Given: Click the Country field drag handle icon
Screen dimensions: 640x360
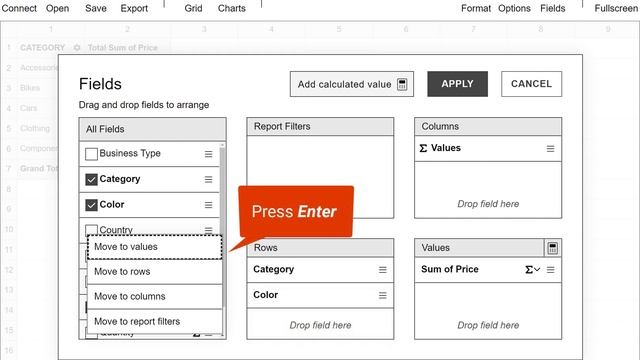Looking at the screenshot, I should pyautogui.click(x=209, y=230).
